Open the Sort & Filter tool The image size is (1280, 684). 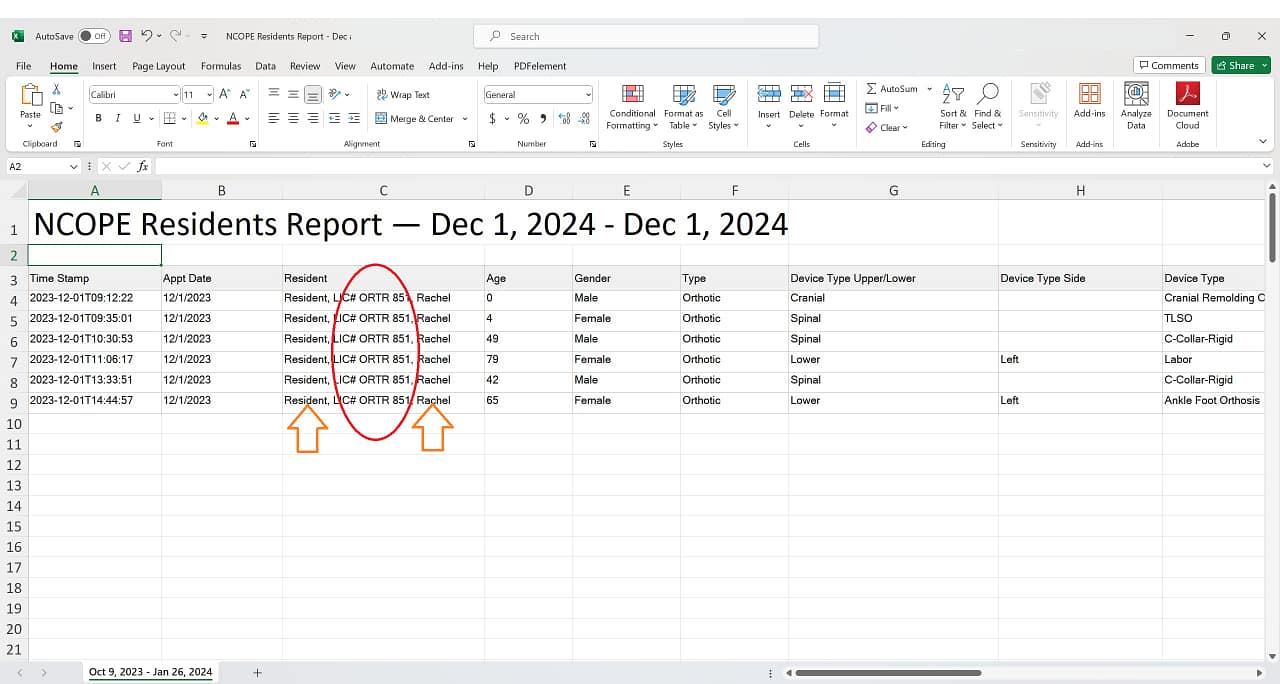pyautogui.click(x=953, y=95)
